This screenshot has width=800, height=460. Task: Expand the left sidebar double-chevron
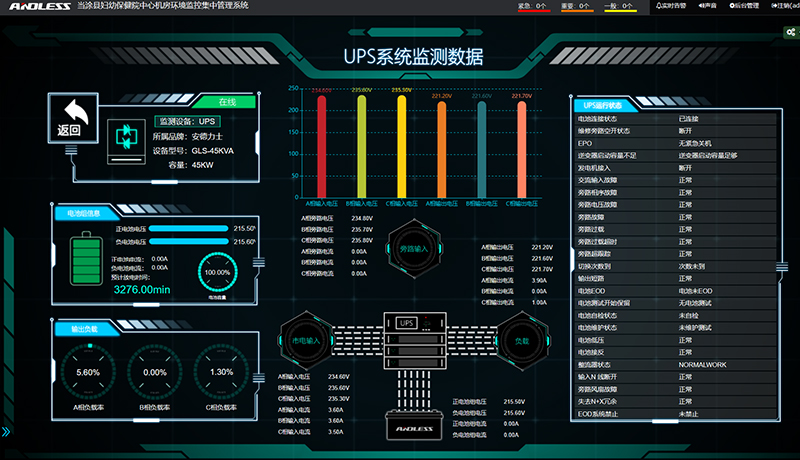tap(7, 432)
